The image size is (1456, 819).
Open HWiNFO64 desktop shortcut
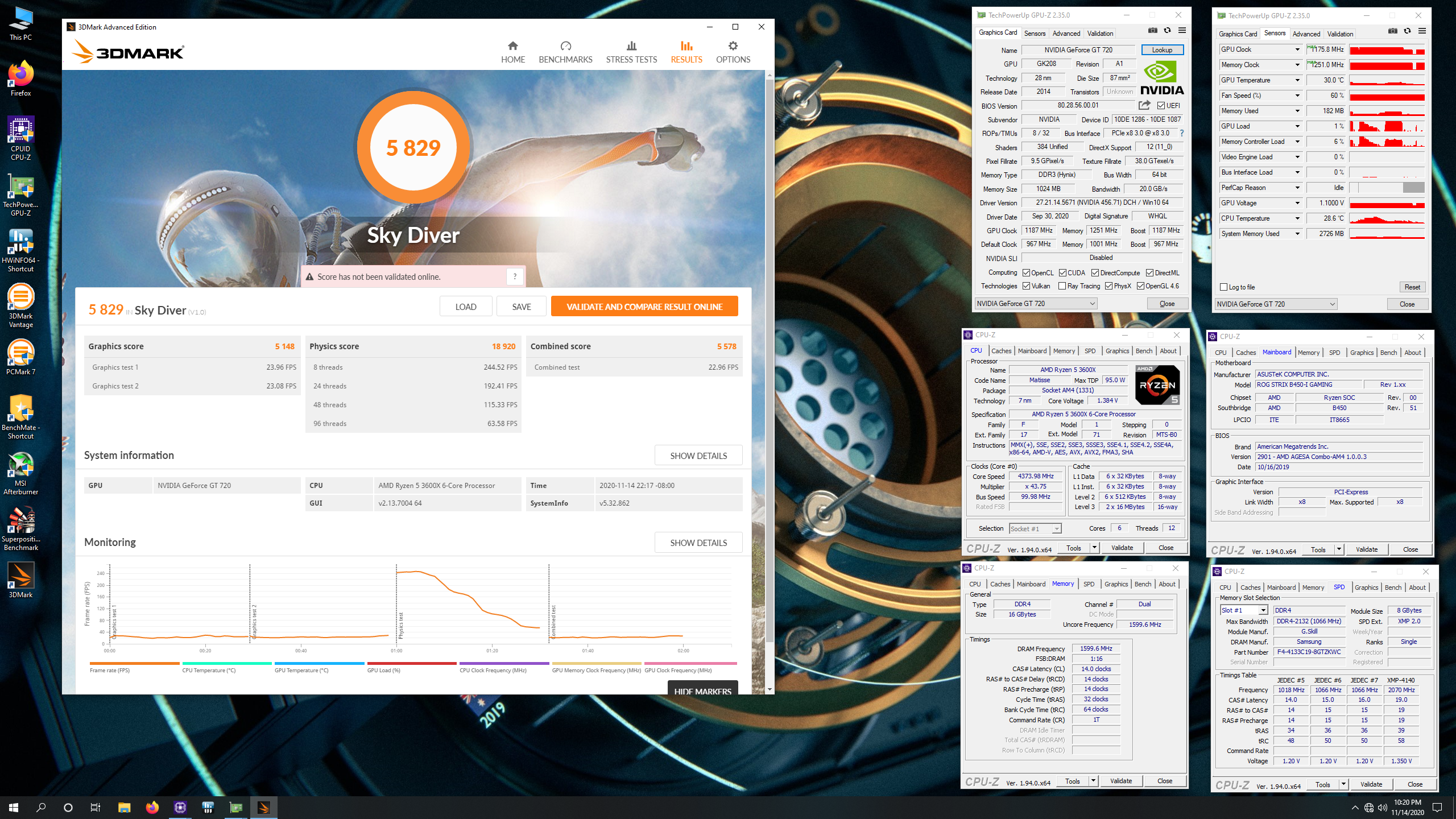tap(20, 250)
